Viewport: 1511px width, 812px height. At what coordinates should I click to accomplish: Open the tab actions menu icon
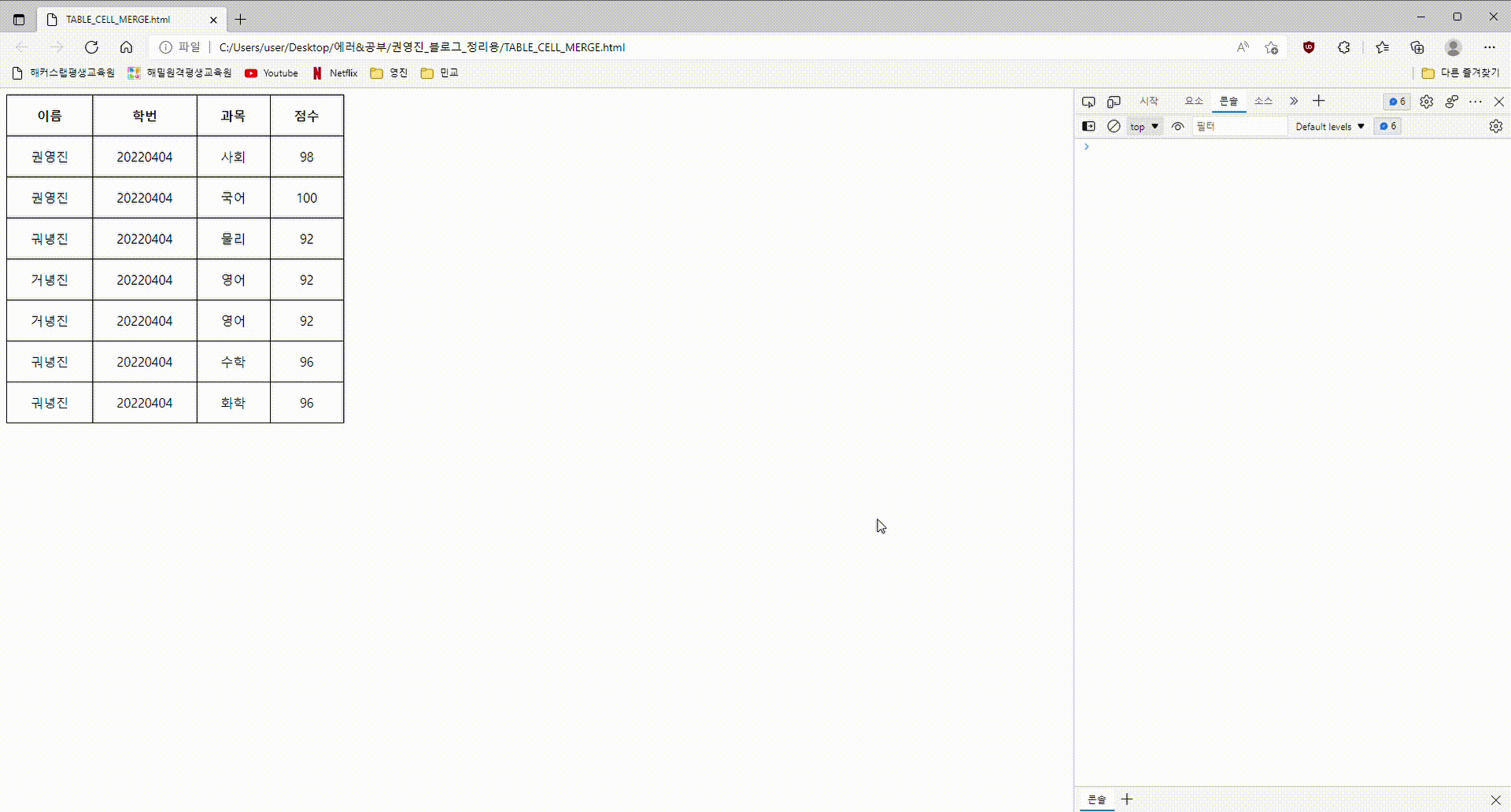click(19, 20)
